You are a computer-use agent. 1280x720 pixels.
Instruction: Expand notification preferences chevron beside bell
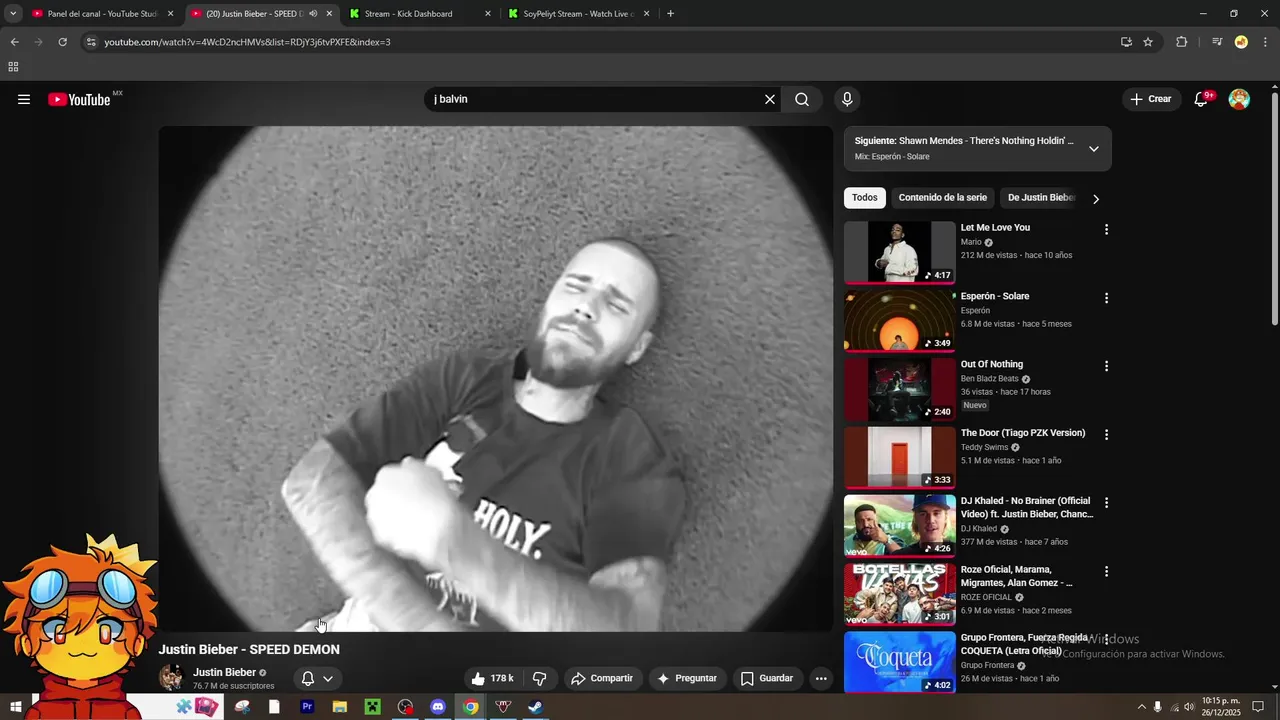[x=328, y=678]
